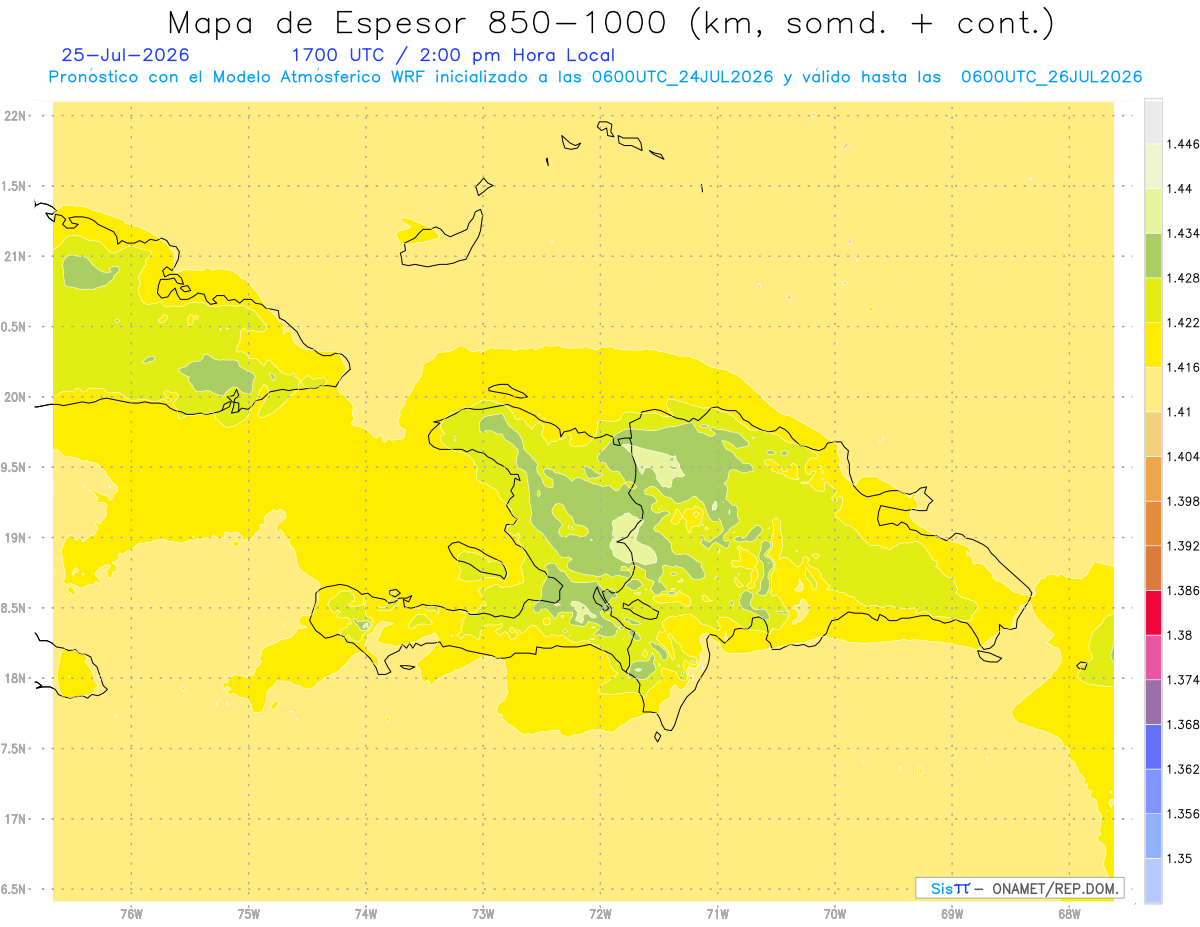1200x927 pixels.
Task: Click the 1.422 legend value
Action: click(x=1183, y=322)
